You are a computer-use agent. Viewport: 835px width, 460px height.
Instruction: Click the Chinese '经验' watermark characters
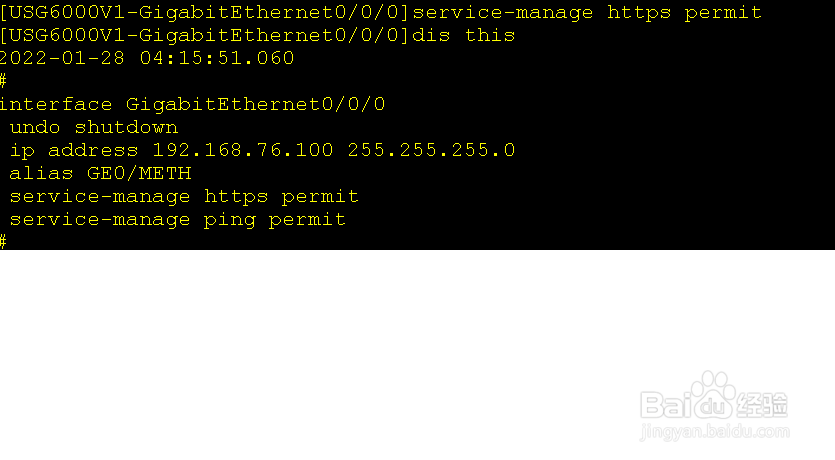click(x=762, y=405)
